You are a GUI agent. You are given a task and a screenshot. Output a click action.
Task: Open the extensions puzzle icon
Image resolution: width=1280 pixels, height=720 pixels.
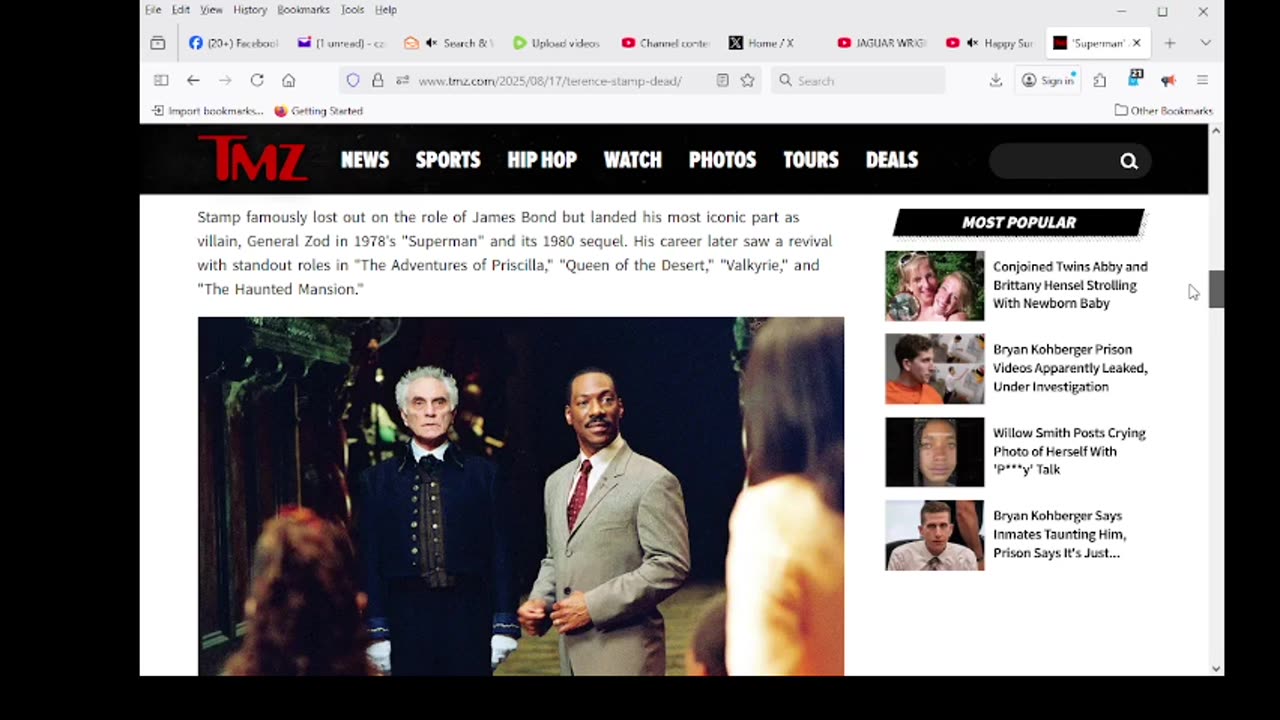[x=1100, y=81]
